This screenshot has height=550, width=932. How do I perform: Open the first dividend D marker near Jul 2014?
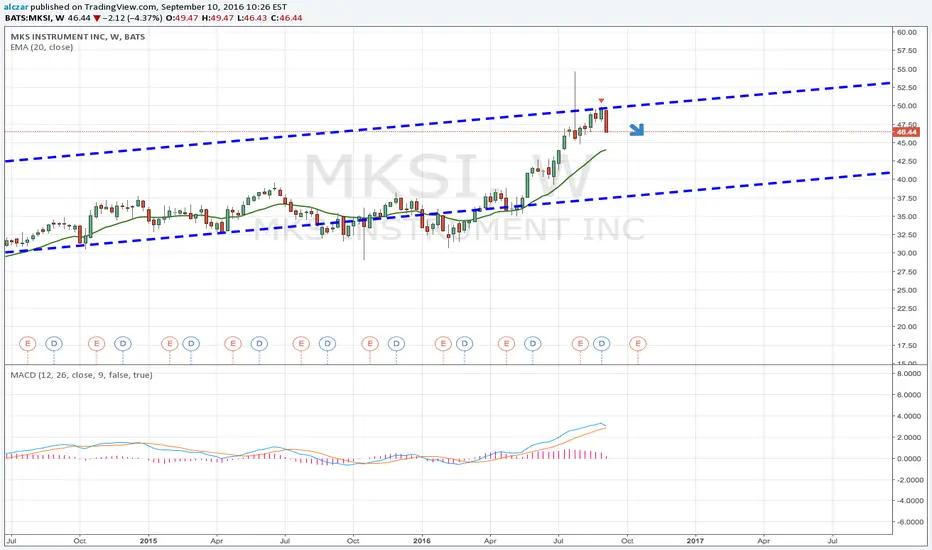(53, 344)
